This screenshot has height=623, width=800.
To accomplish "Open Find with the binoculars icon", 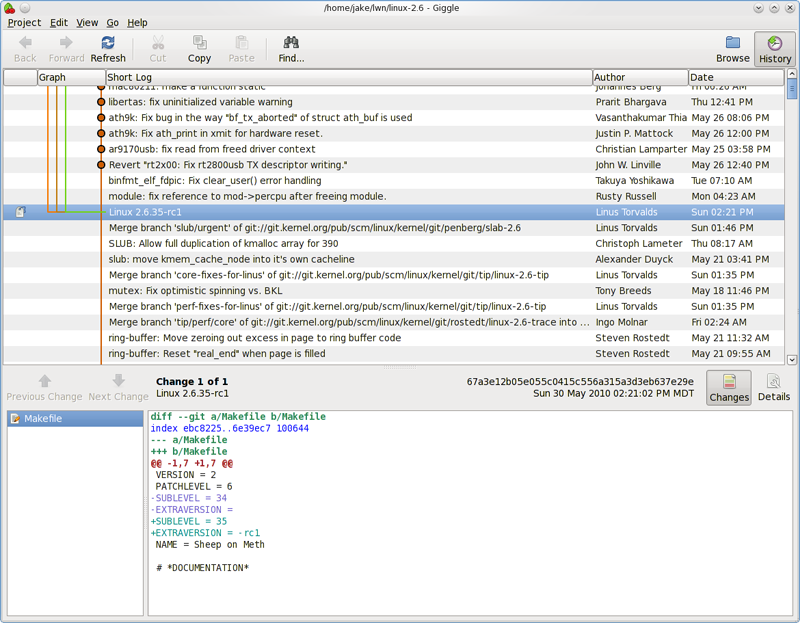I will click(291, 42).
